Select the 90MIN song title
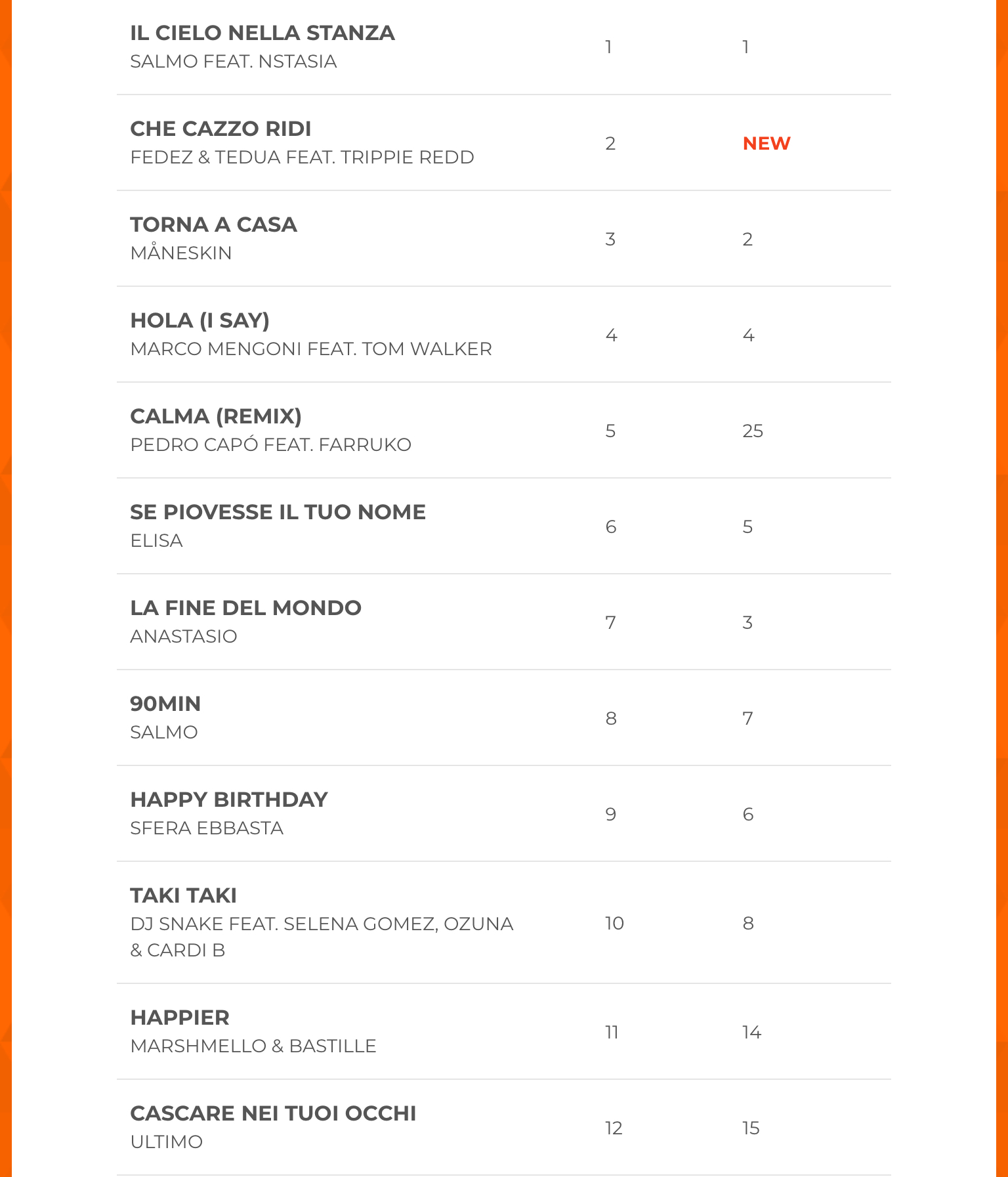This screenshot has height=1177, width=1008. pyautogui.click(x=165, y=704)
